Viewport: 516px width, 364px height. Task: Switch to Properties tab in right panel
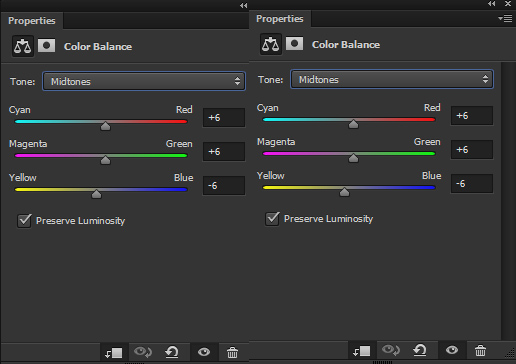point(280,19)
